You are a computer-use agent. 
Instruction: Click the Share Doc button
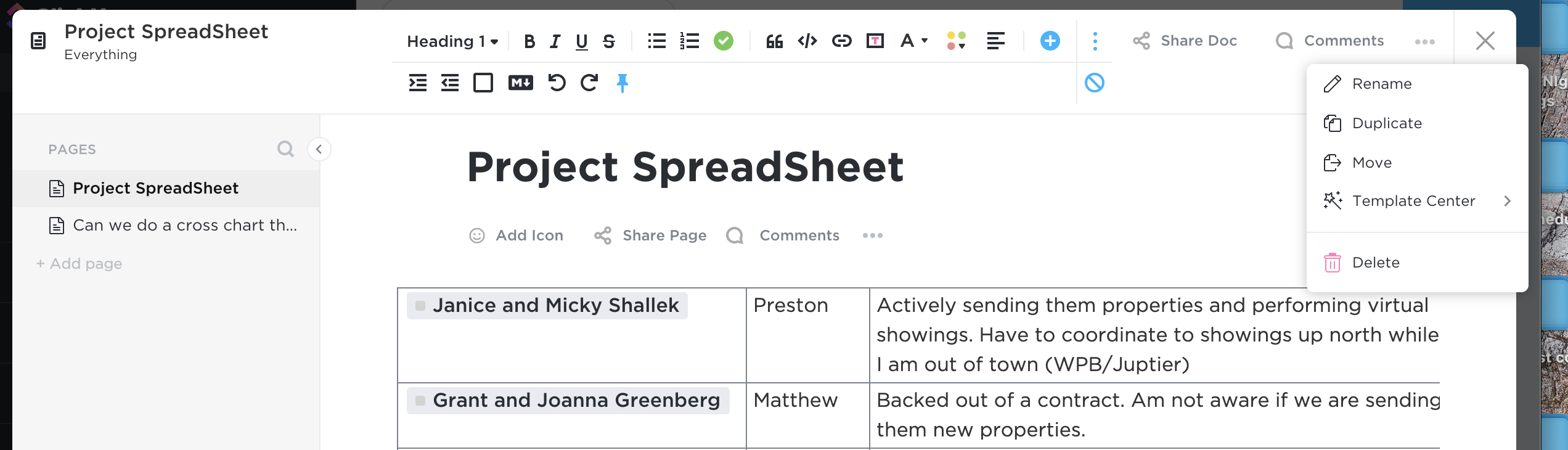(x=1185, y=41)
